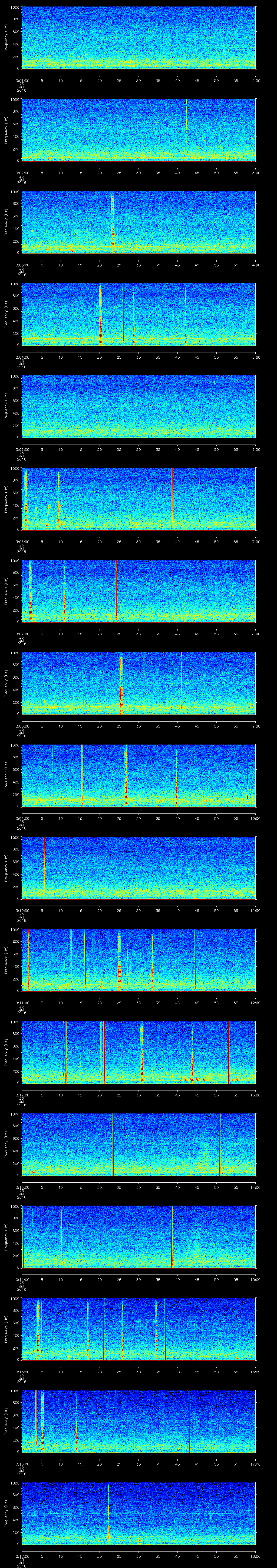The height and width of the screenshot is (1568, 277).
Task: Click the spectrogram panel starting at 0:04:00
Action: tap(139, 314)
